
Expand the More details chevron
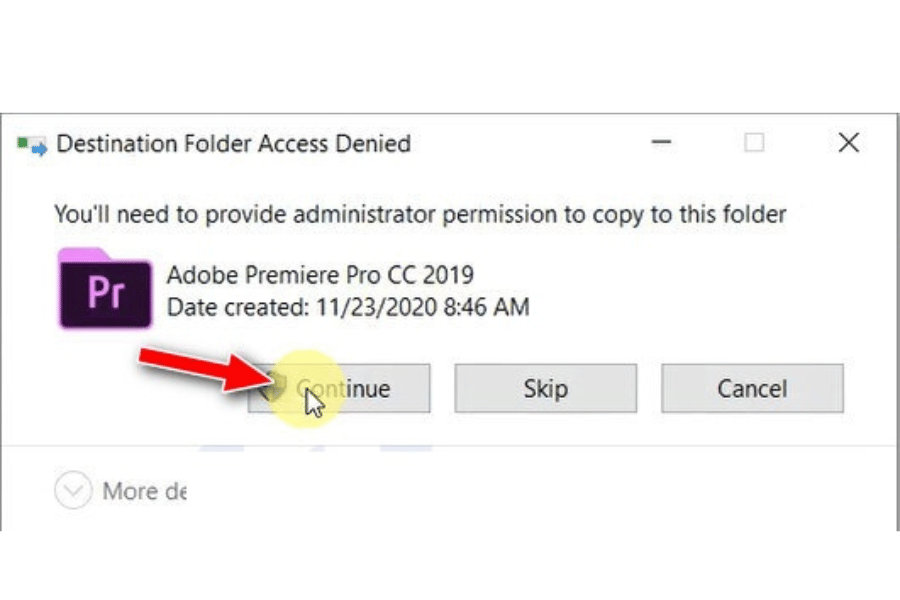click(x=72, y=491)
